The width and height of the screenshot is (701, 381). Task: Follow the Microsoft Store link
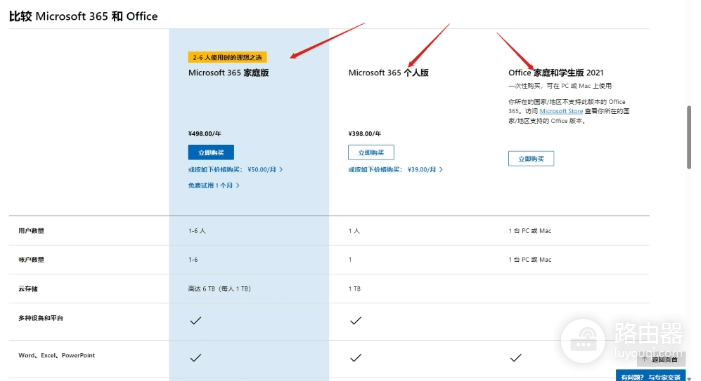click(x=561, y=111)
